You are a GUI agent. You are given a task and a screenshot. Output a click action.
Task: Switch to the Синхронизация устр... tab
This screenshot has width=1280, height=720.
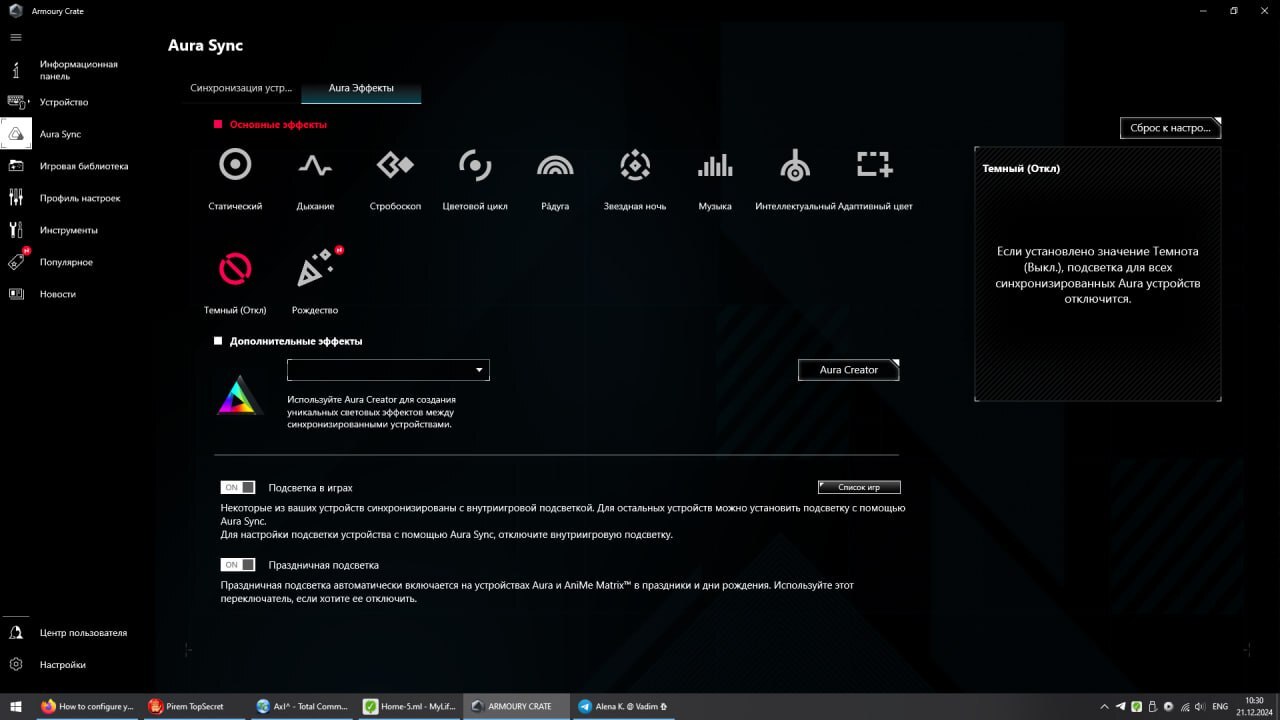(x=241, y=88)
